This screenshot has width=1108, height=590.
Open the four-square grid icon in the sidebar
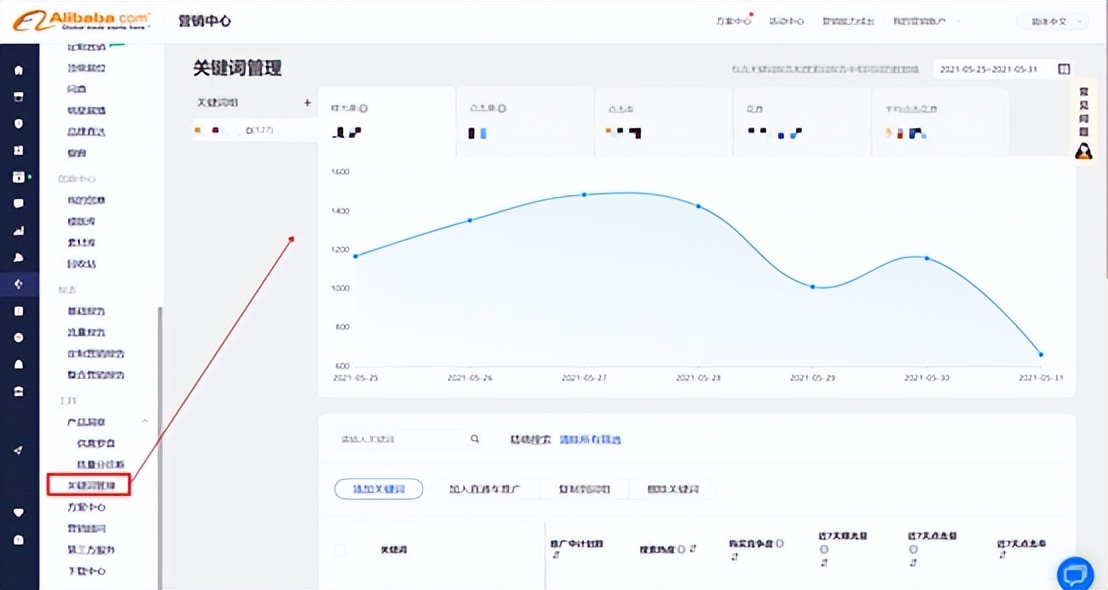click(x=18, y=150)
